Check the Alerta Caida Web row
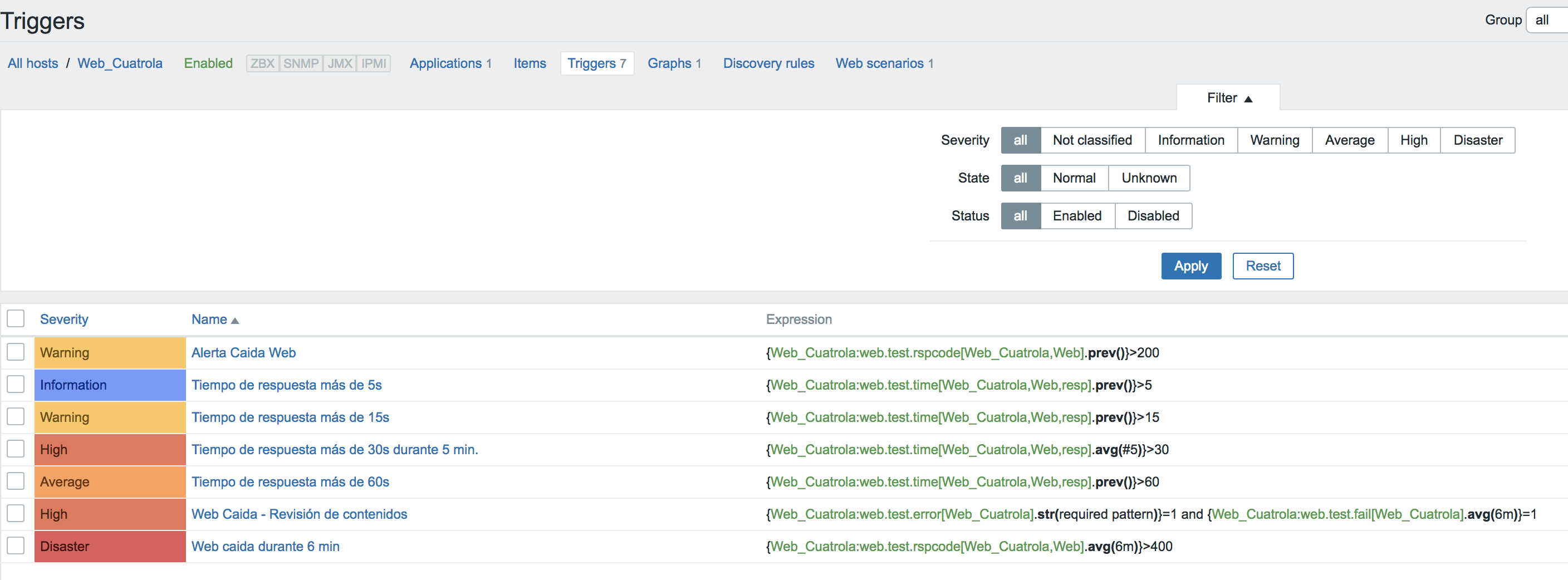Viewport: 1568px width, 580px height. click(16, 352)
